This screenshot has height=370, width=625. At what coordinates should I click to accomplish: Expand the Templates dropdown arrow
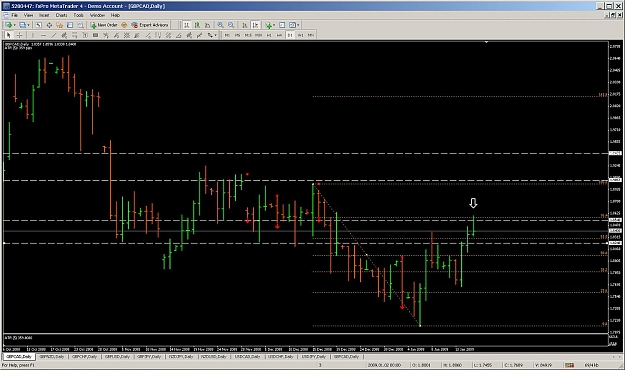298,25
